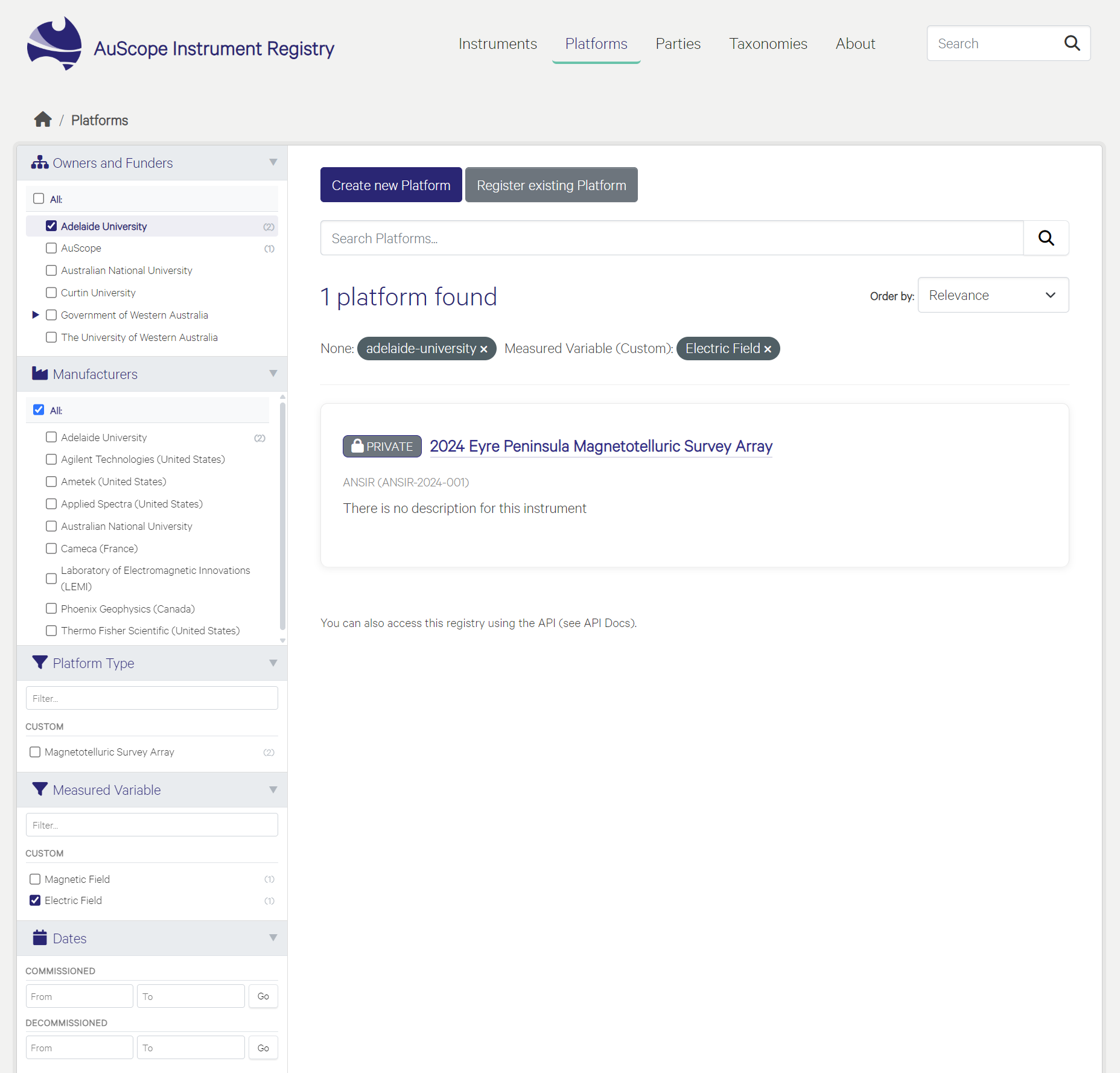
Task: Open 2024 Eyre Peninsula Magnetotelluric Survey Array
Action: coord(601,446)
